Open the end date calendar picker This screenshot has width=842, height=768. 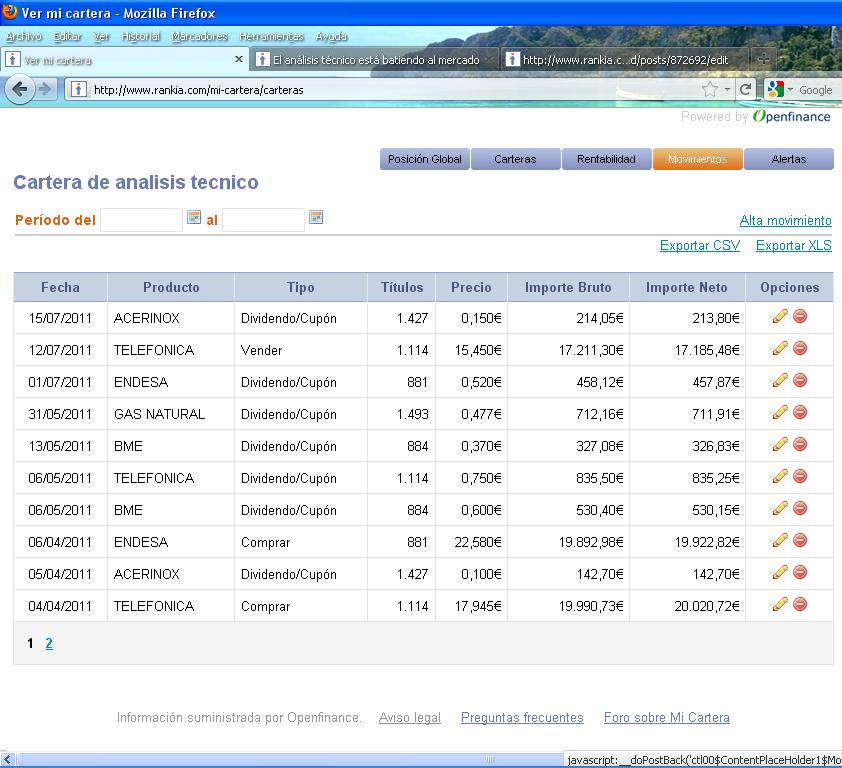(316, 217)
